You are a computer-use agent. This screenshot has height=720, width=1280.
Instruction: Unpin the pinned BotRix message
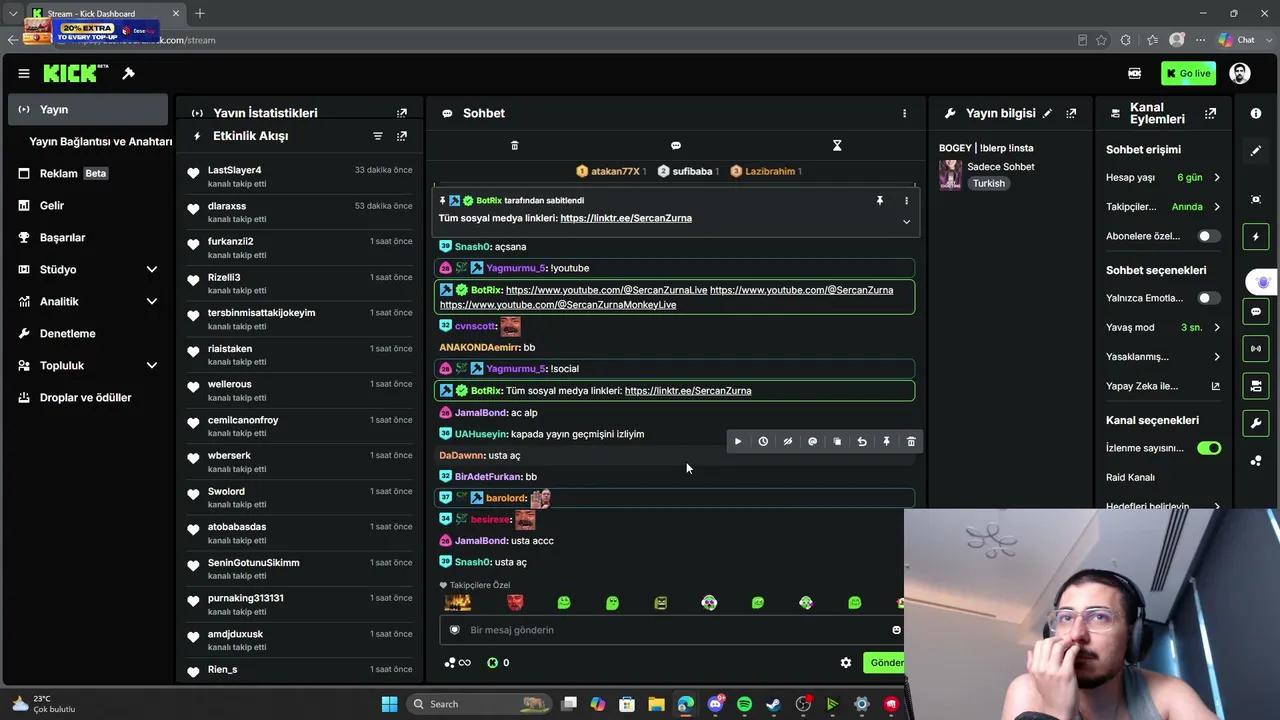880,201
